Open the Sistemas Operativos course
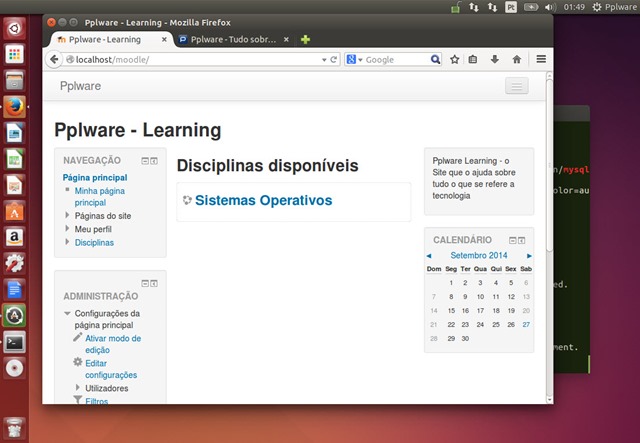The height and width of the screenshot is (443, 640). pyautogui.click(x=263, y=200)
